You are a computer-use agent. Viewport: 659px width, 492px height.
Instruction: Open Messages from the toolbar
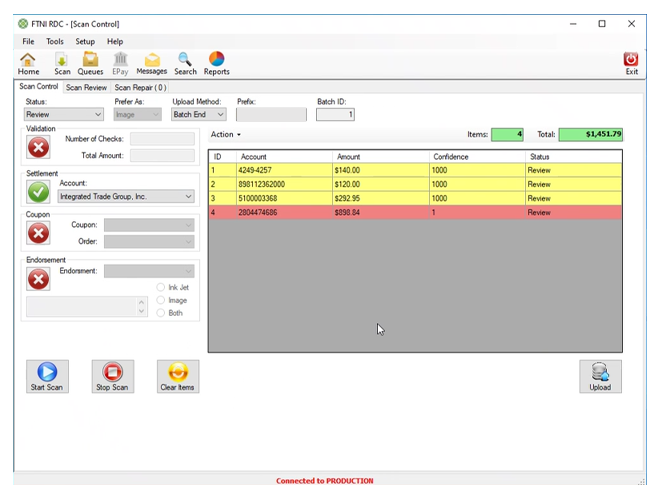pos(152,64)
